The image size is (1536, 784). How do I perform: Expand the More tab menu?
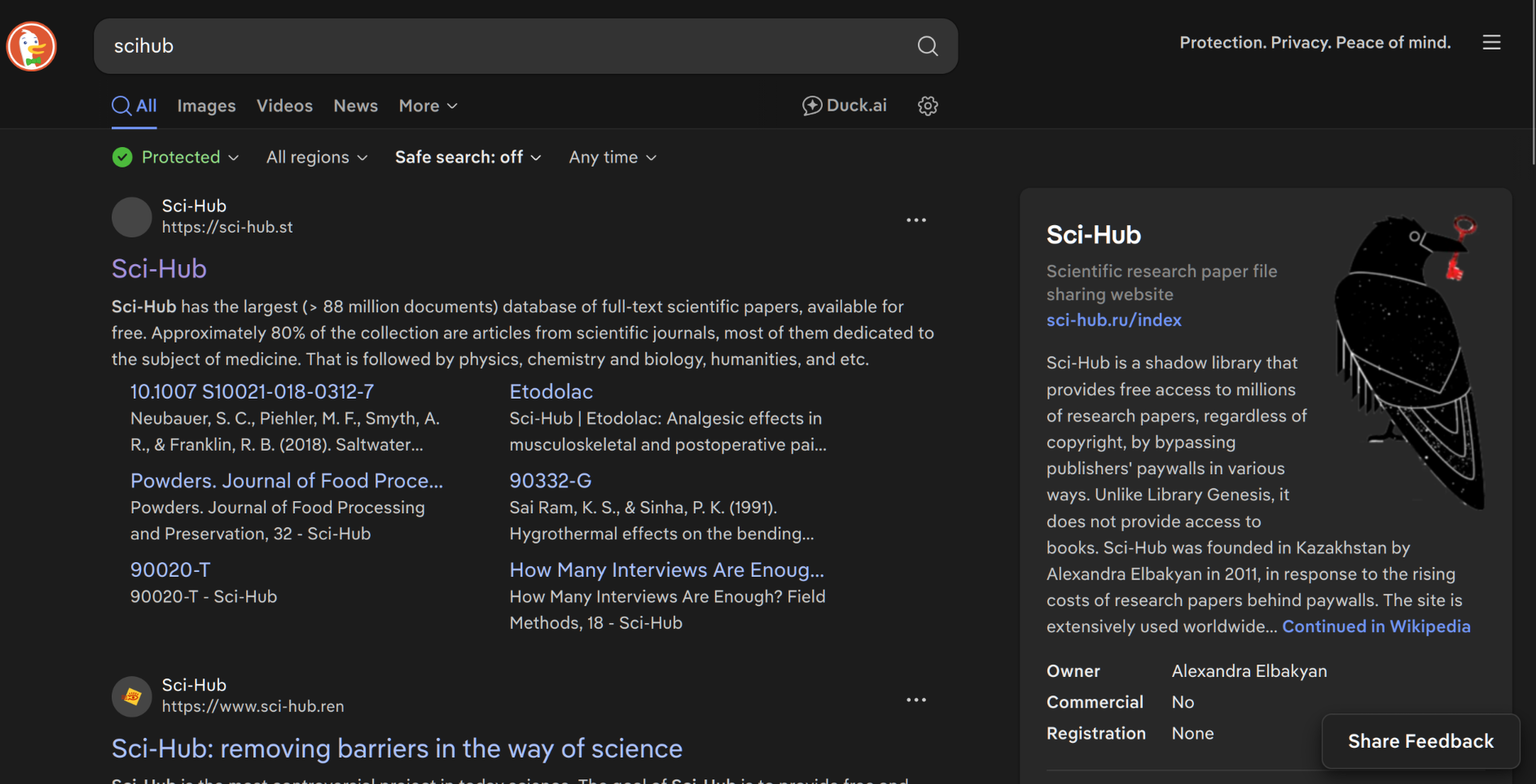[428, 106]
